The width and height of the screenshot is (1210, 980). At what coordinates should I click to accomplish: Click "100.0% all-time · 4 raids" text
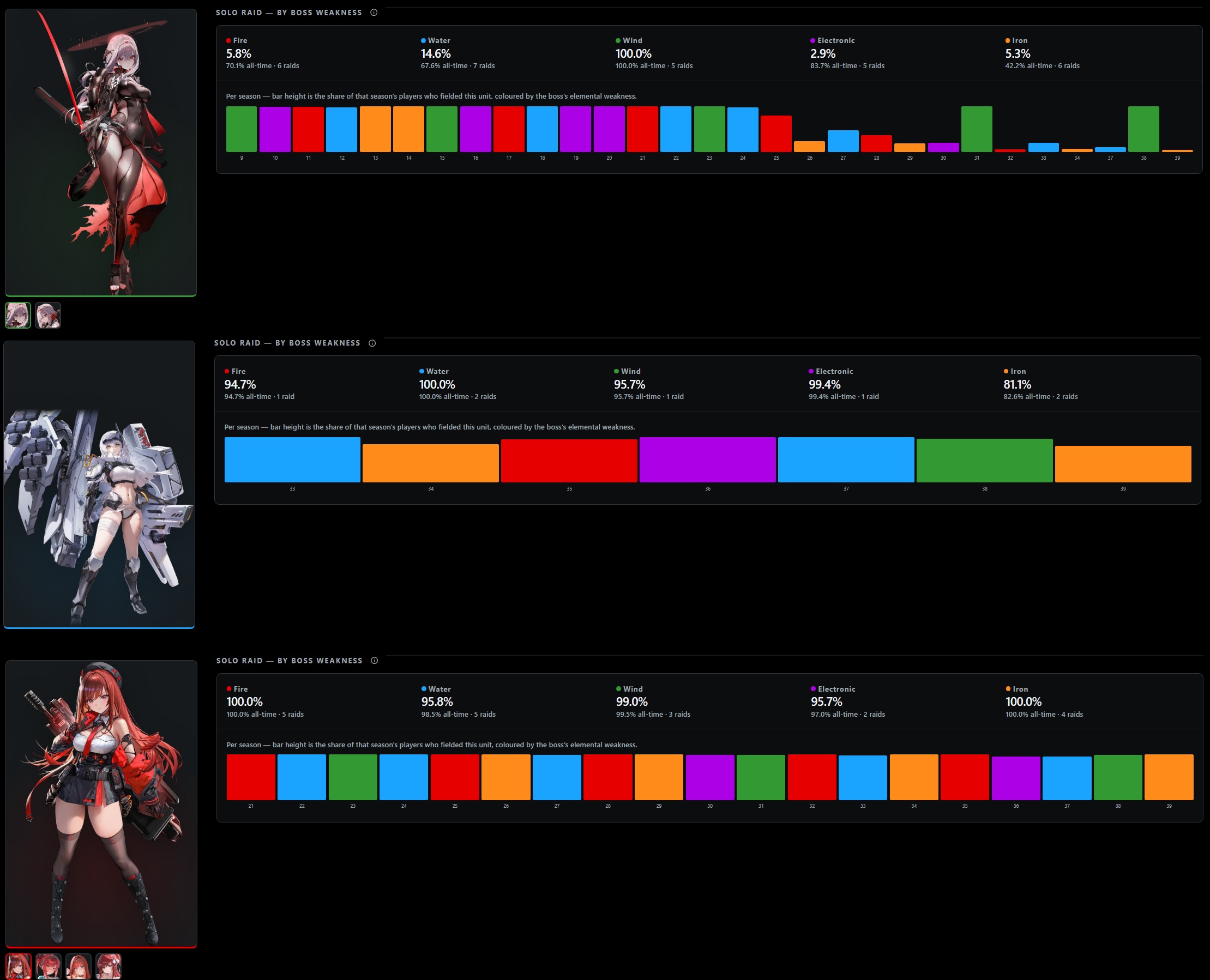tap(1045, 715)
